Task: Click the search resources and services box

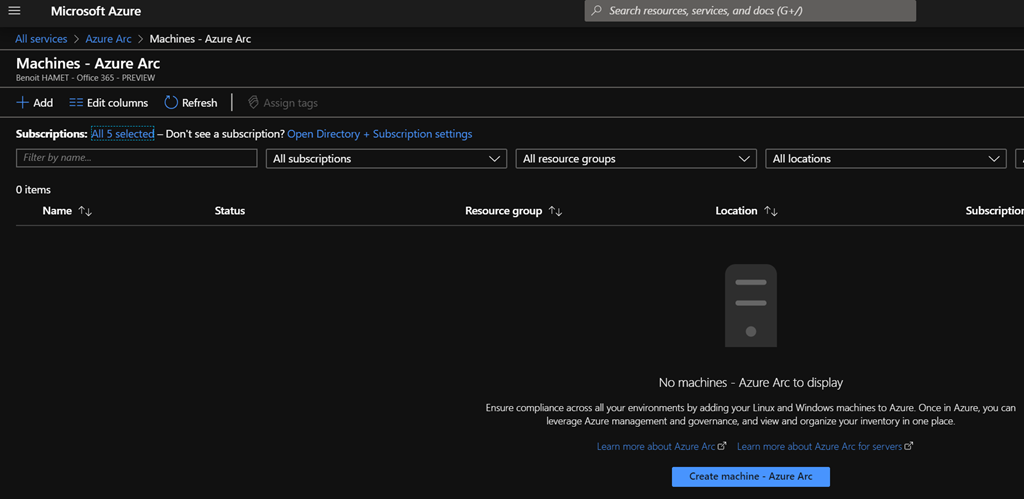Action: tap(750, 11)
